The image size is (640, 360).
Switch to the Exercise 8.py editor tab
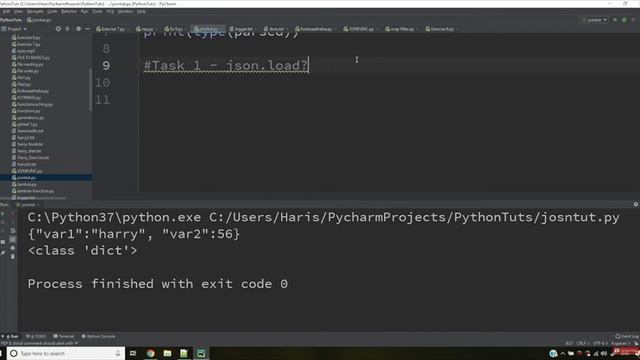click(x=442, y=29)
